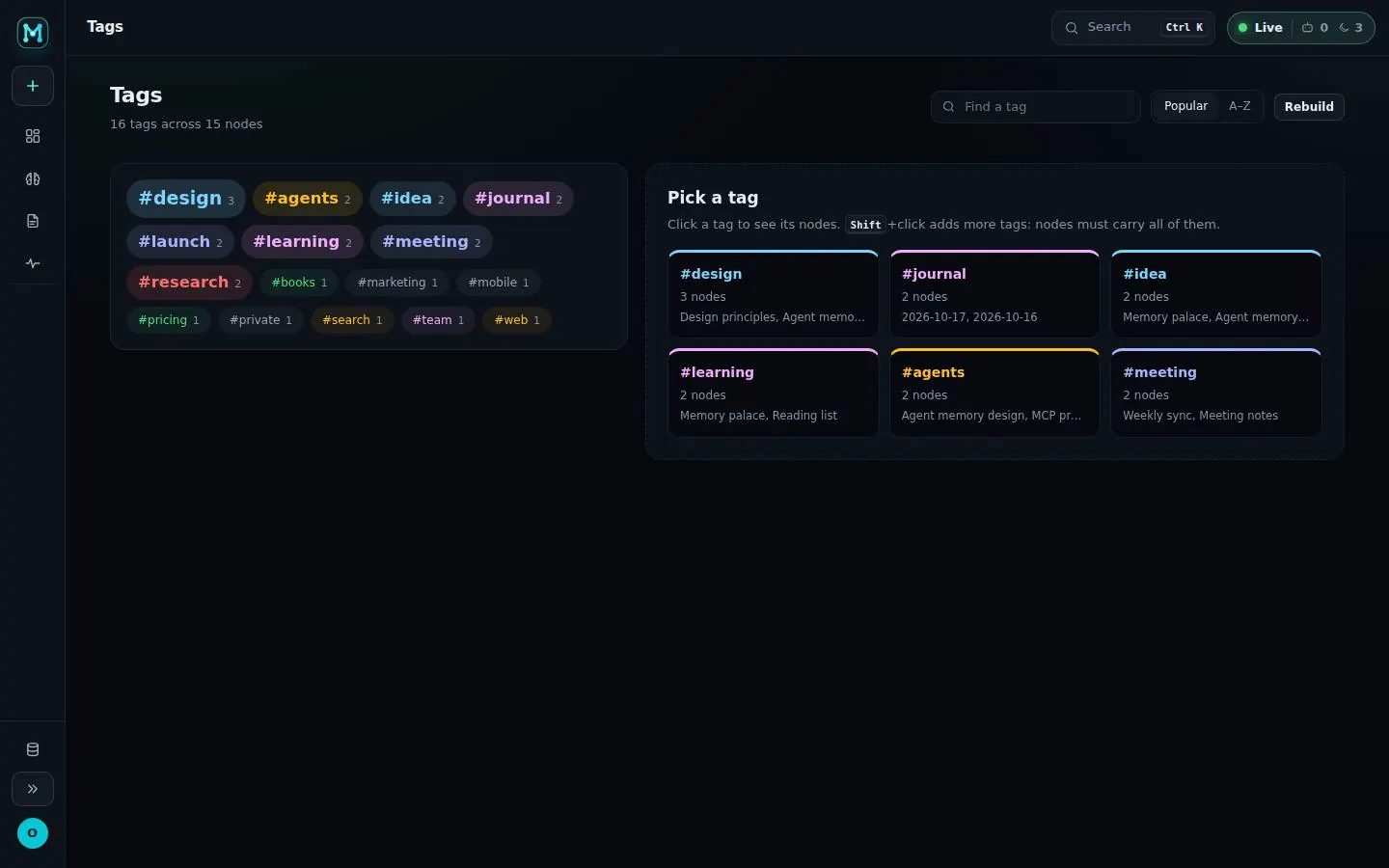Viewport: 1389px width, 868px height.
Task: Select the #meeting tag chip
Action: pos(431,242)
